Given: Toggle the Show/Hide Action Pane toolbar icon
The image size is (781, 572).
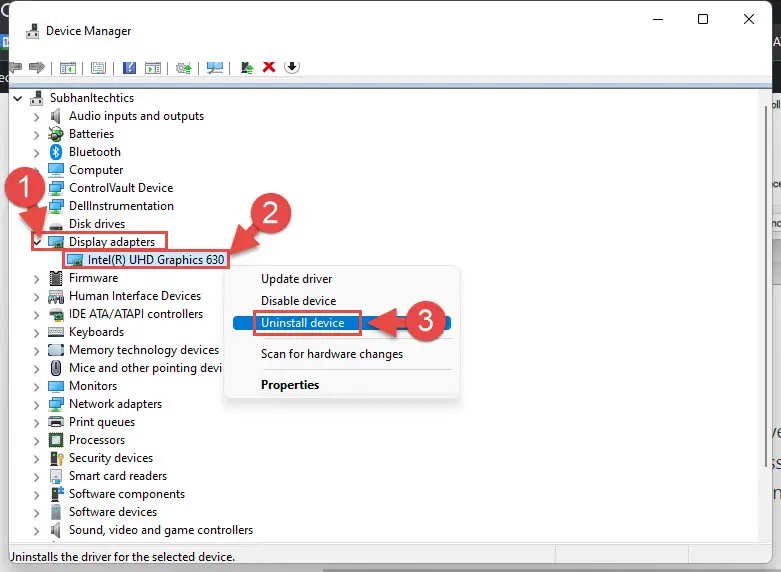Looking at the screenshot, I should point(153,67).
